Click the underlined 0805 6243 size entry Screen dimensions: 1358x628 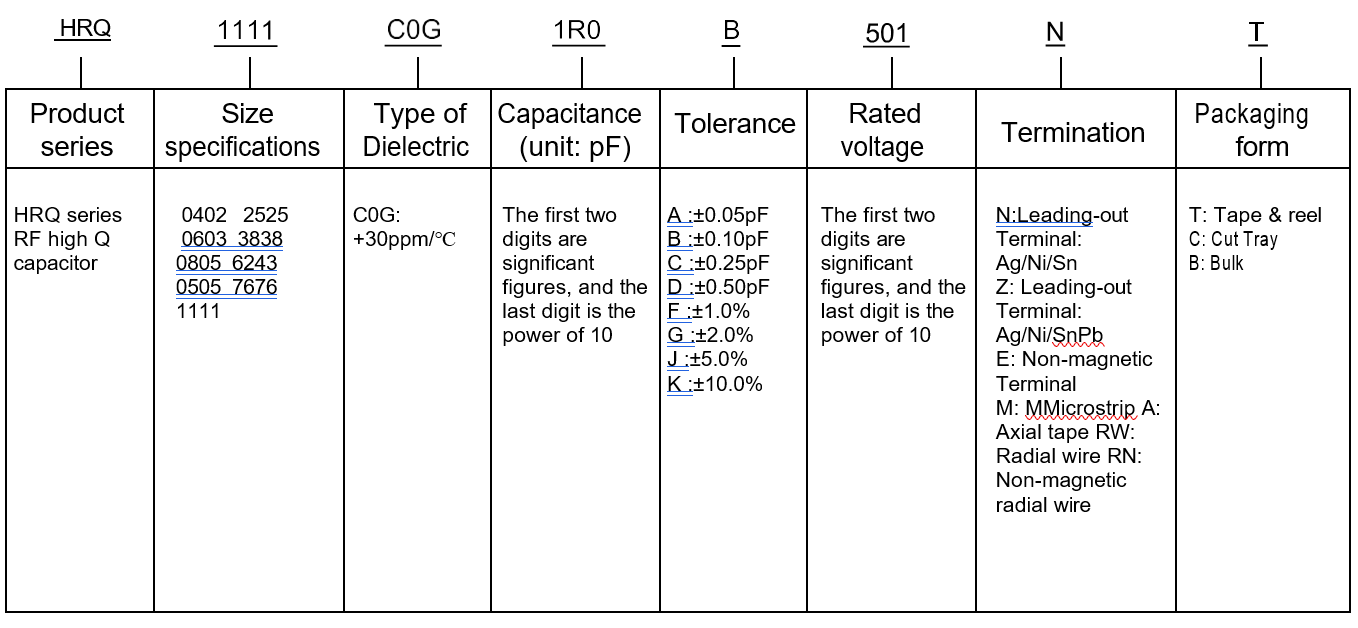coord(227,263)
